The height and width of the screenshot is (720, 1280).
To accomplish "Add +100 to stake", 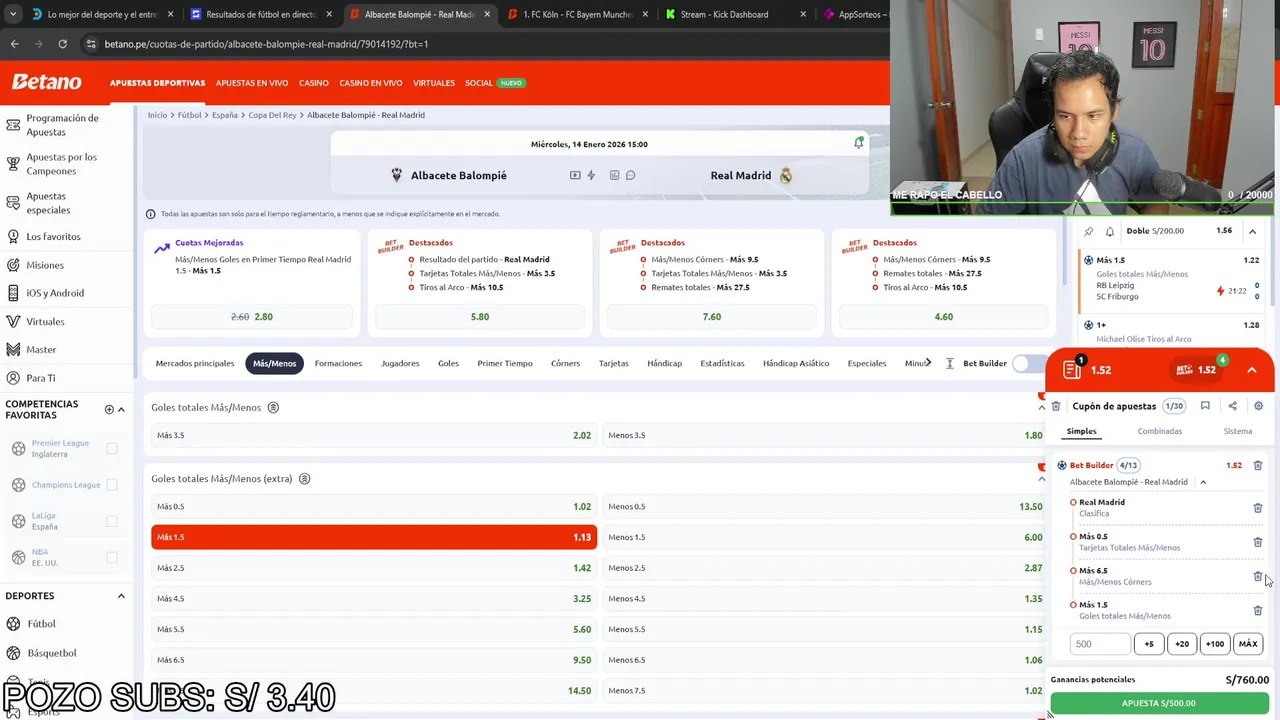I will (x=1214, y=644).
